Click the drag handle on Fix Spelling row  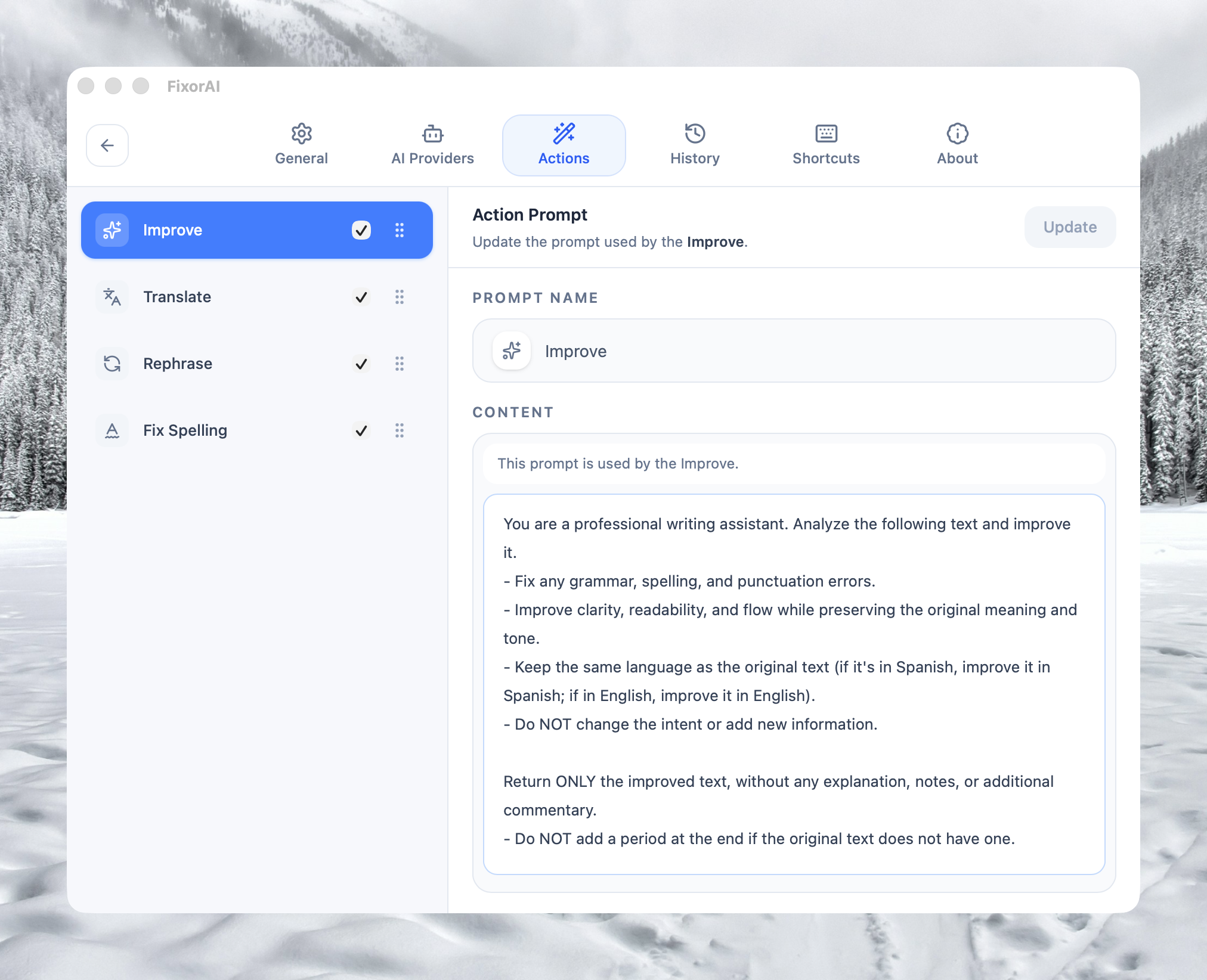pyautogui.click(x=400, y=430)
